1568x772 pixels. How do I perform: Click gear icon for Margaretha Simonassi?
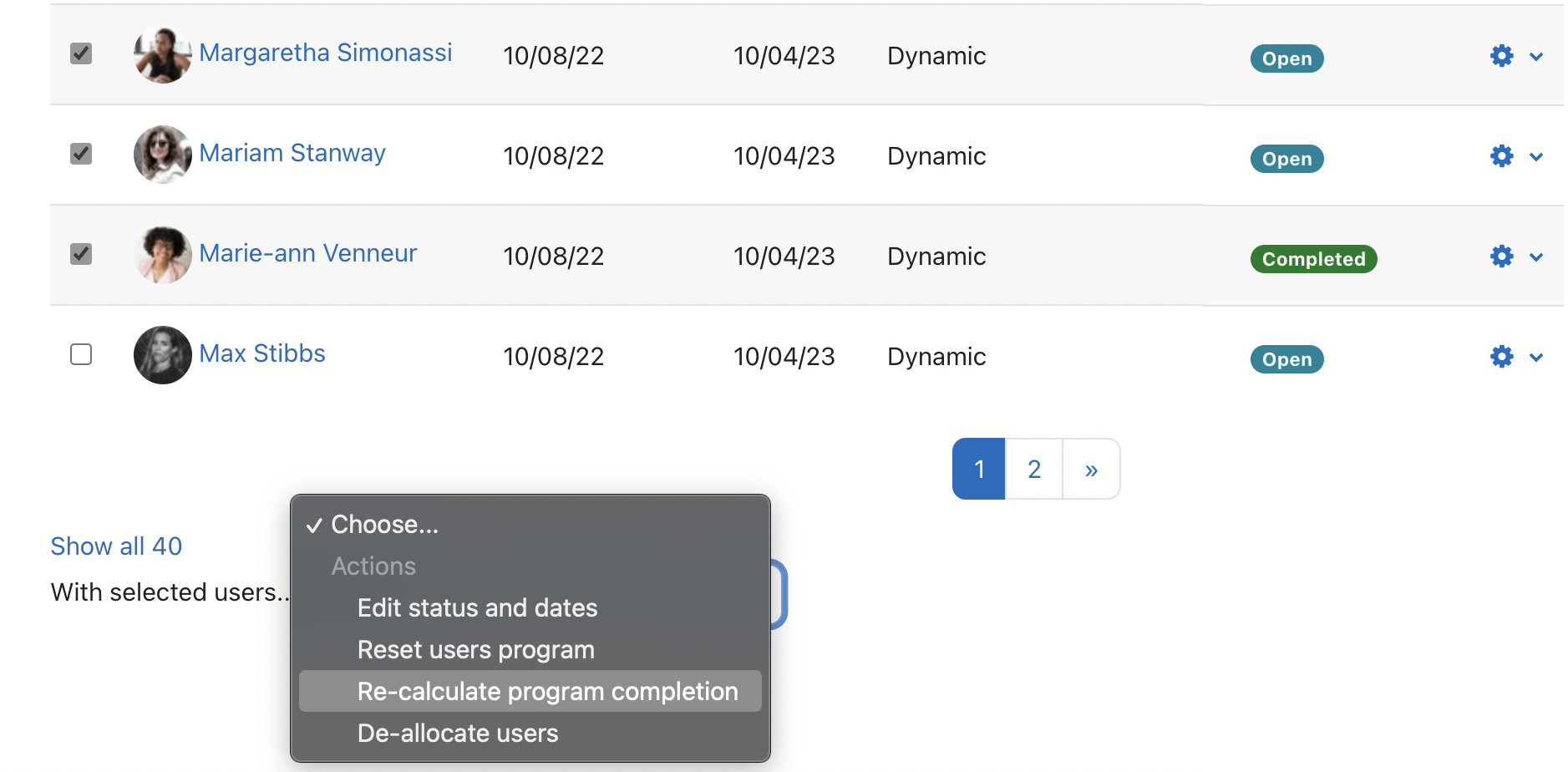1501,56
